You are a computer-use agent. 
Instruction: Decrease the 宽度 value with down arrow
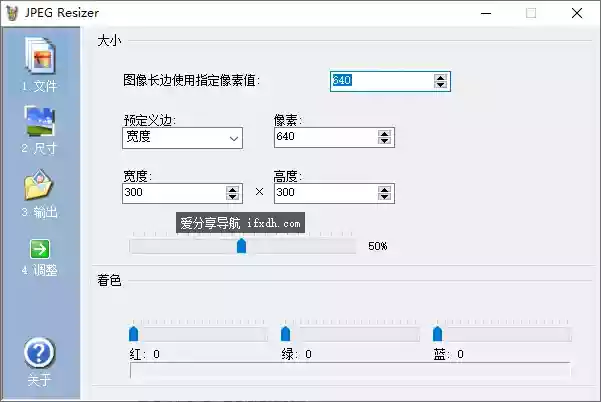point(232,197)
